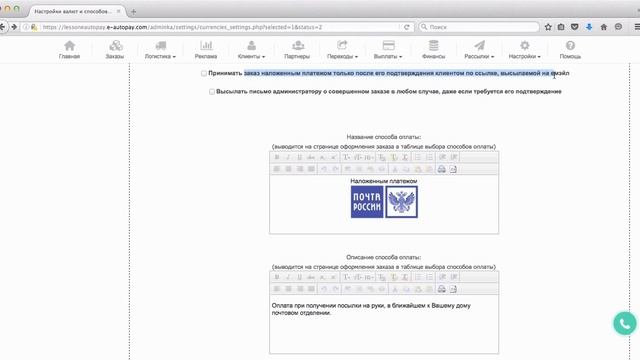Expand the Выплаты dropdown menu
This screenshot has width=640, height=360.
(x=388, y=50)
